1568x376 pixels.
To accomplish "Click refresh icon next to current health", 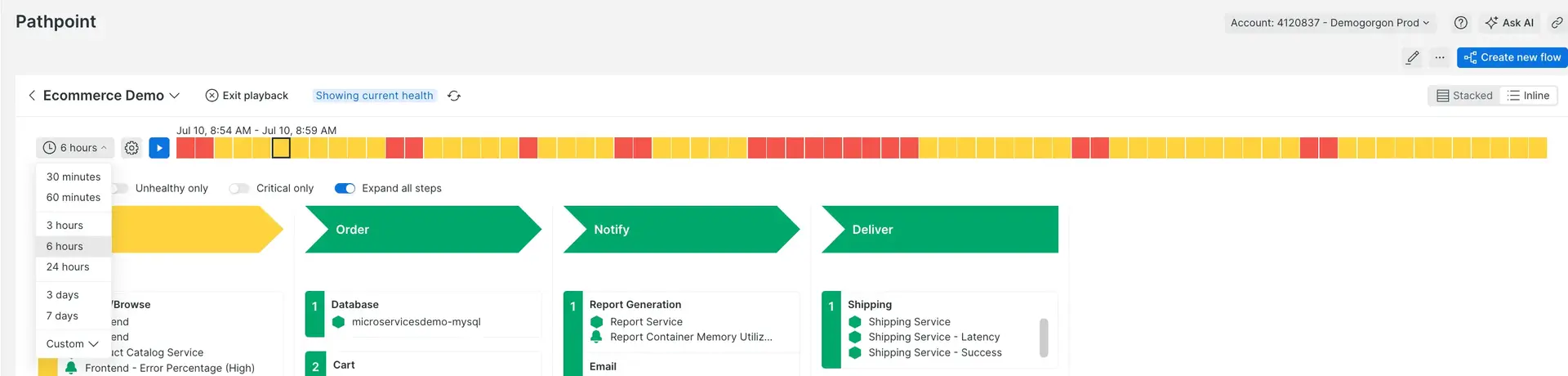I will [x=454, y=96].
